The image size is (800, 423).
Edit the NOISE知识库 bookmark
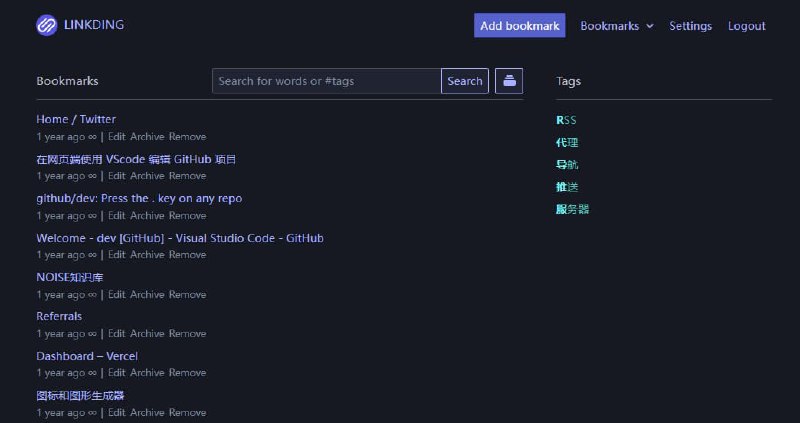[116, 295]
